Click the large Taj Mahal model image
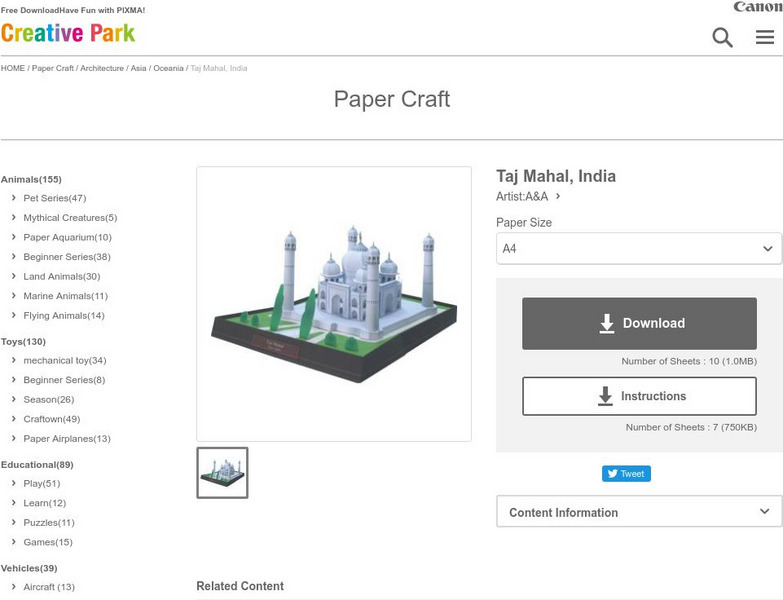The width and height of the screenshot is (783, 600). click(x=334, y=304)
